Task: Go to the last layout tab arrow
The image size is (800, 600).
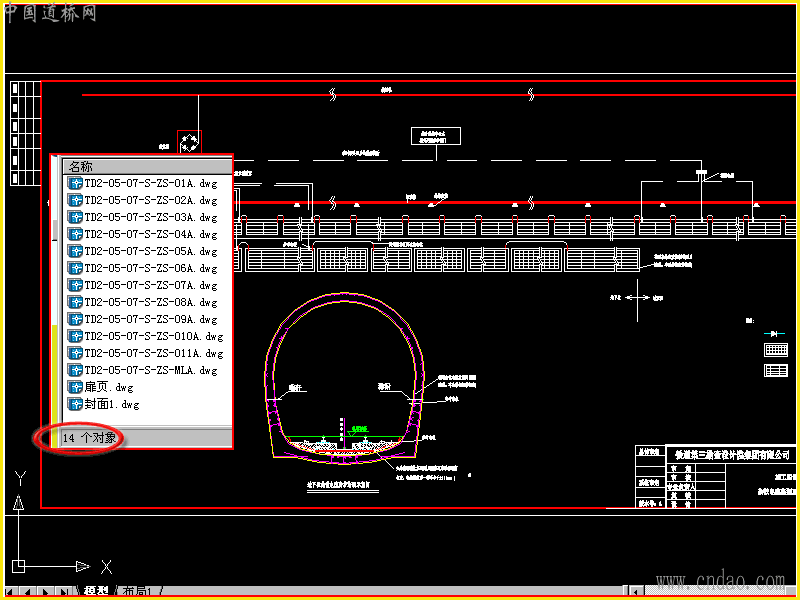Action: tap(64, 592)
